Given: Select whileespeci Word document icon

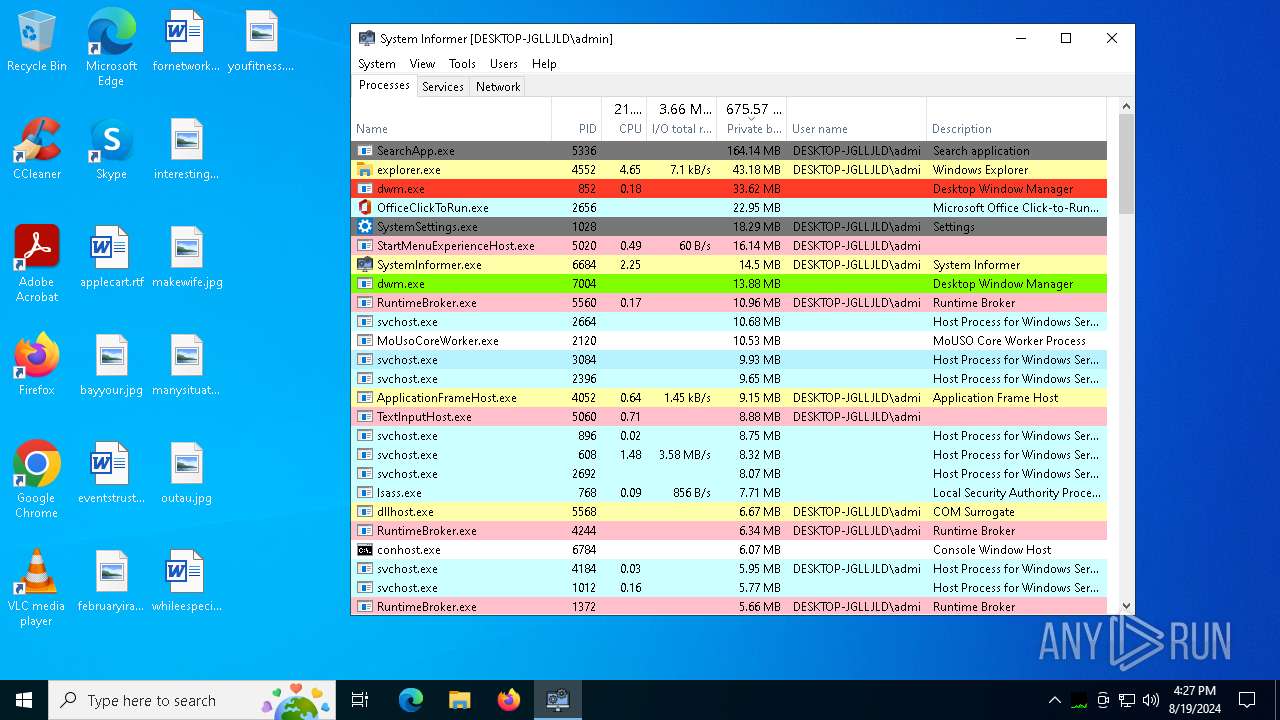Looking at the screenshot, I should pyautogui.click(x=186, y=581).
